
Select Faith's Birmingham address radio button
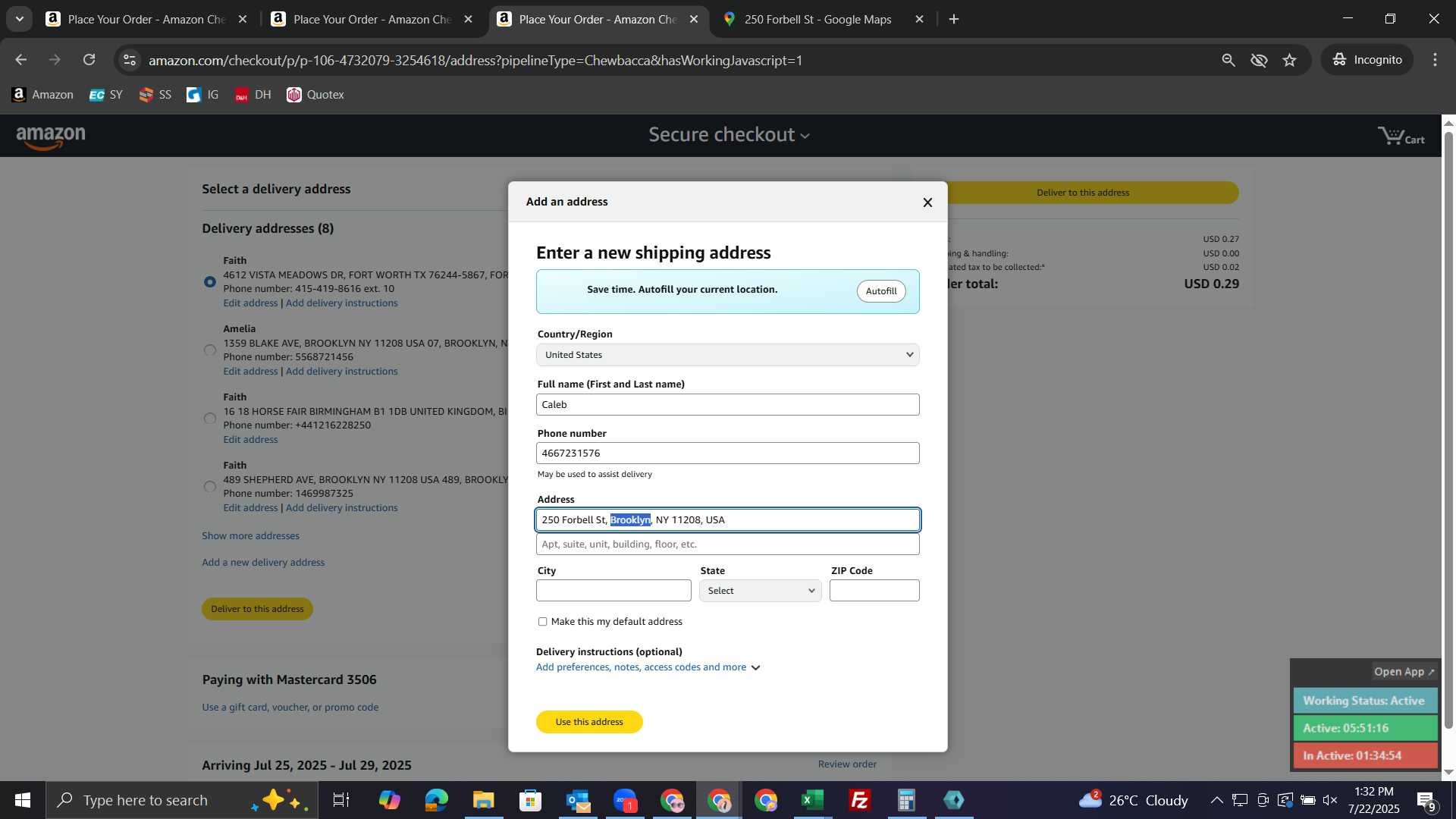(210, 419)
